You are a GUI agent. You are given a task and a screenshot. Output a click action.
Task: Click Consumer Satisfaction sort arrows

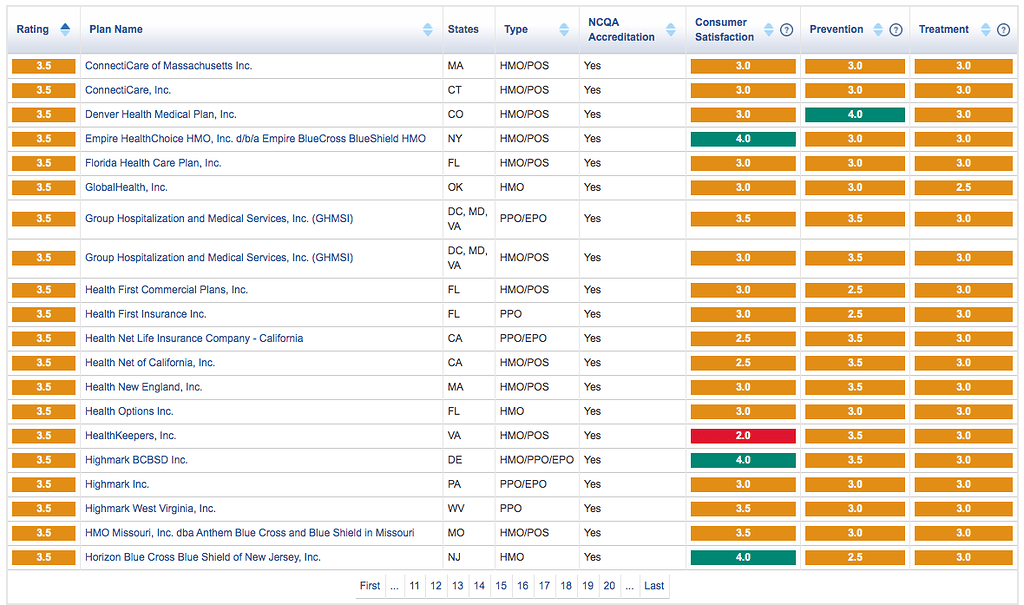pos(769,30)
